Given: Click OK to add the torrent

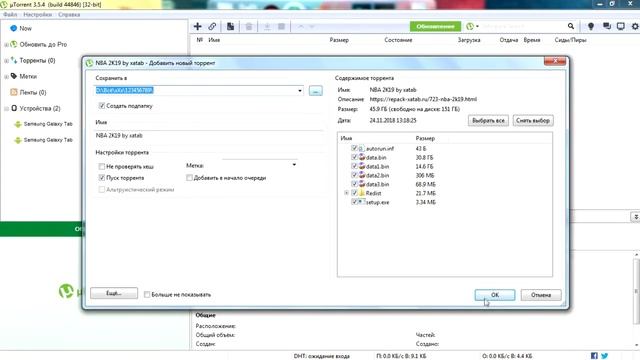Looking at the screenshot, I should point(495,295).
